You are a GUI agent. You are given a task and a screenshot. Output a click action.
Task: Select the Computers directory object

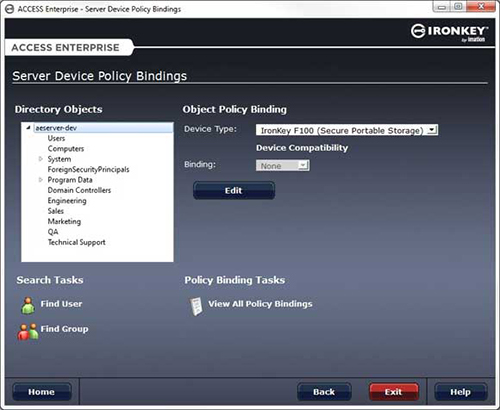[66, 149]
